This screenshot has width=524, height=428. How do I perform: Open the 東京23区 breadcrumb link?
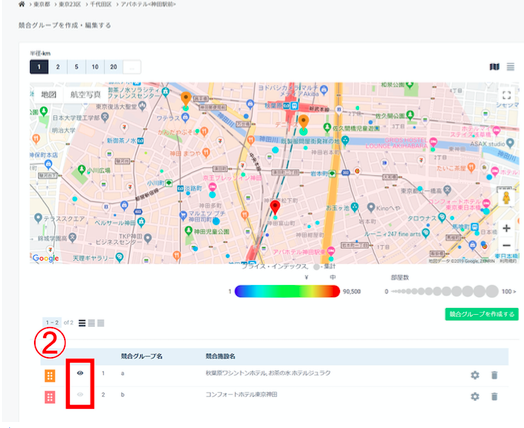click(x=70, y=4)
